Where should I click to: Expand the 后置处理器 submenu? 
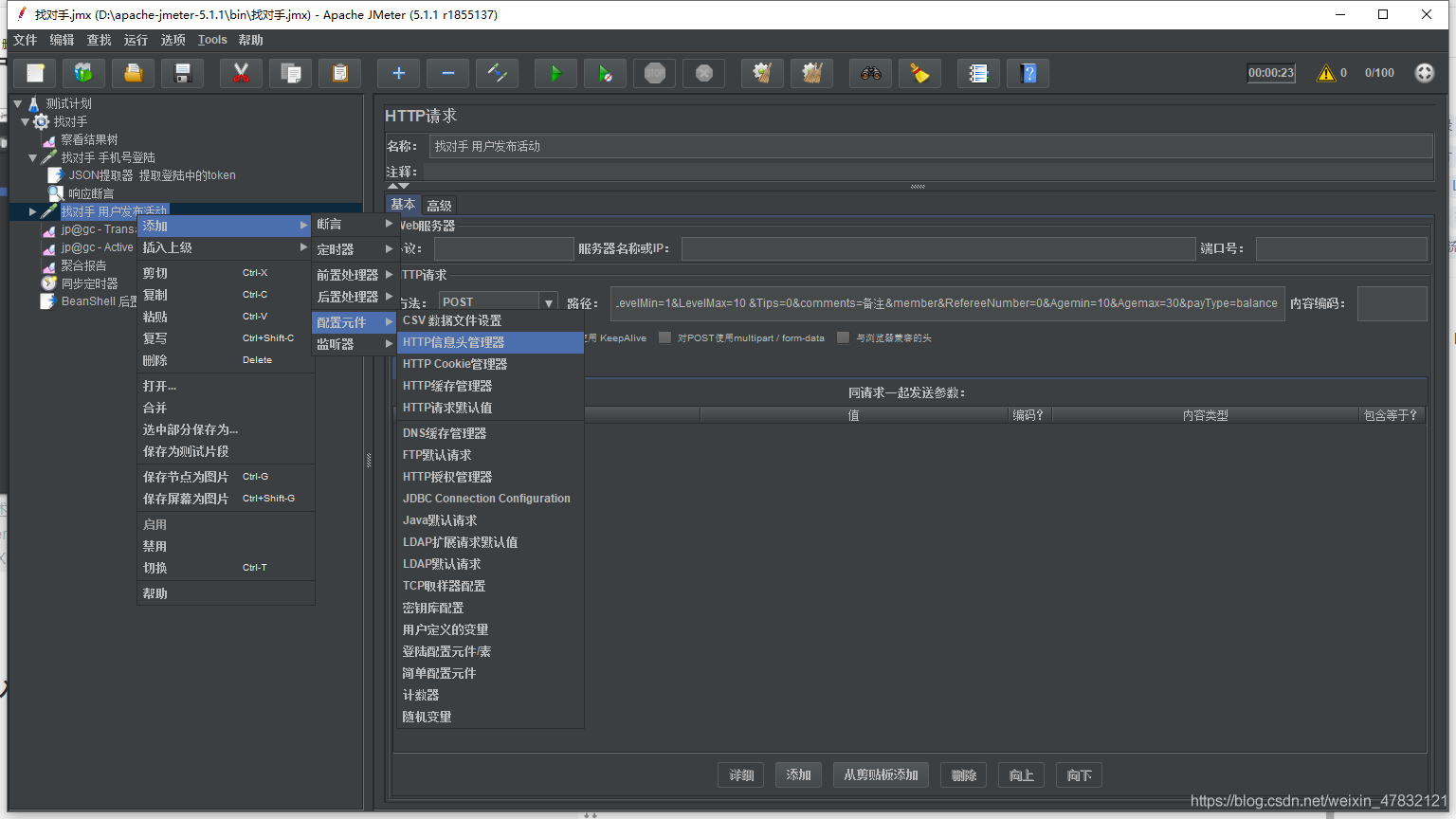point(355,297)
